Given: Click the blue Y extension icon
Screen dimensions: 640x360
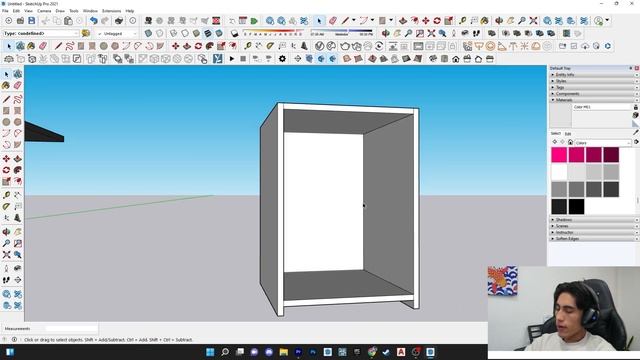Looking at the screenshot, I should coord(218,59).
